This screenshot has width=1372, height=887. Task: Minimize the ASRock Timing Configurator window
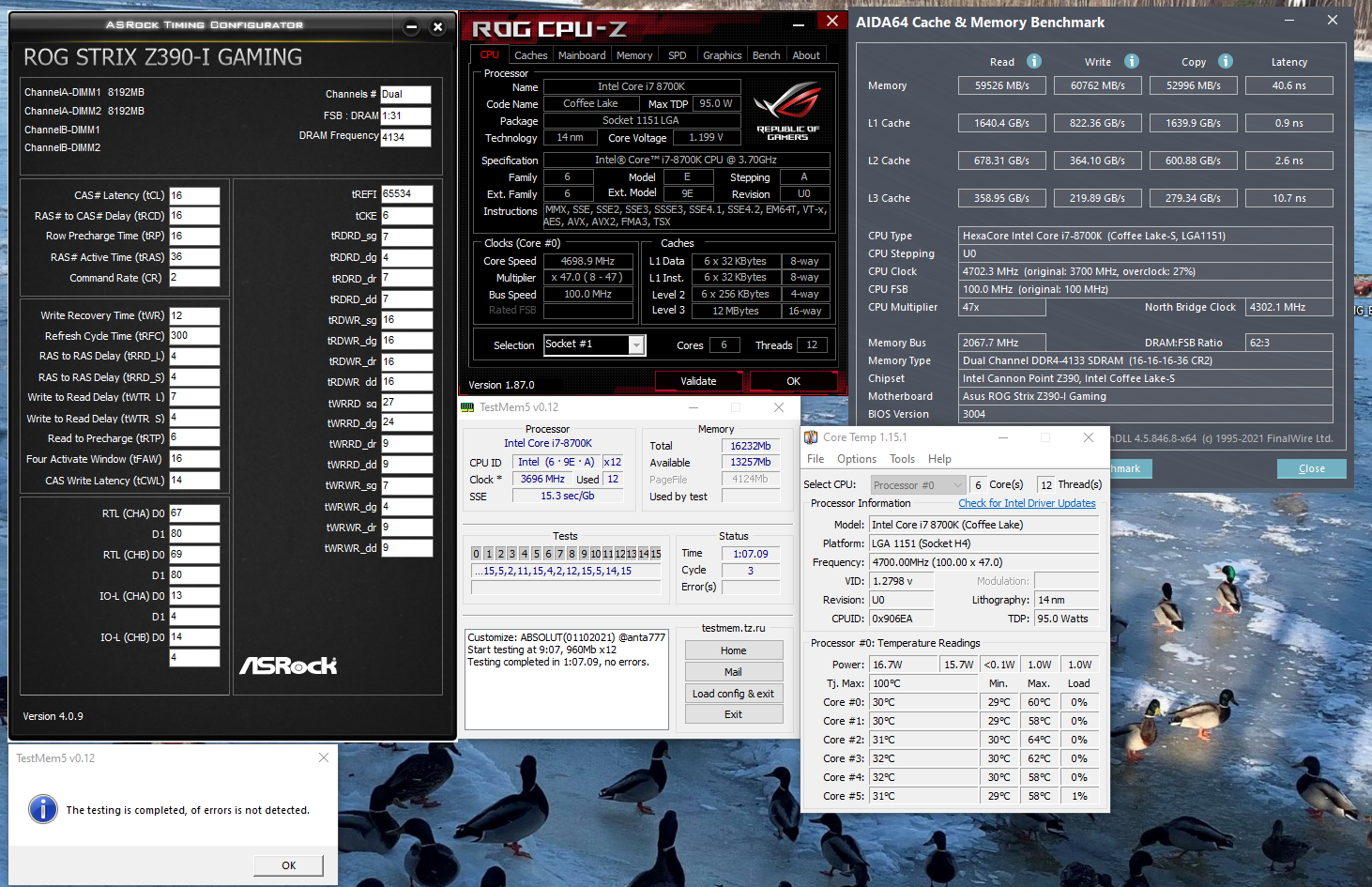click(411, 26)
